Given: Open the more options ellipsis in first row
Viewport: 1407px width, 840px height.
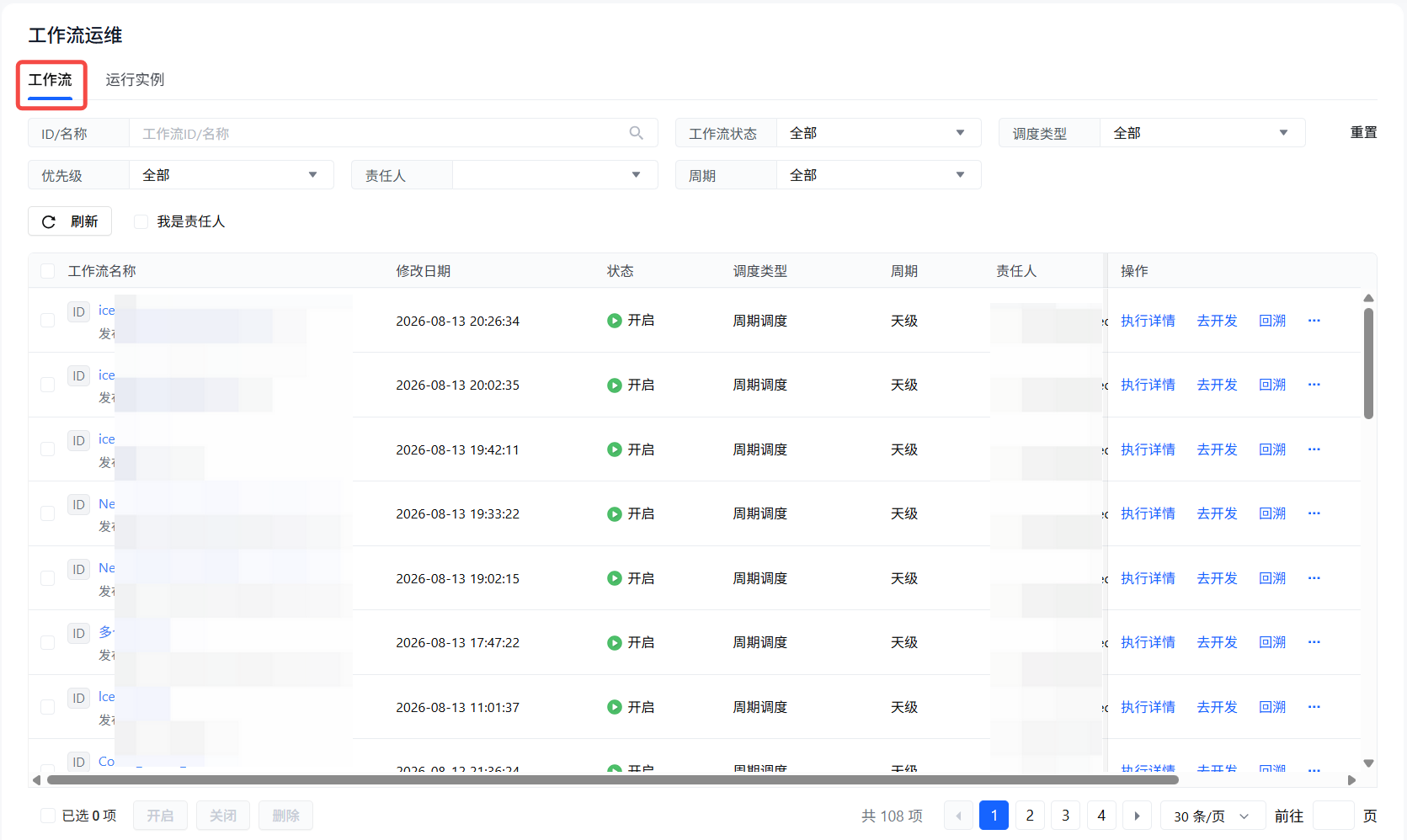Looking at the screenshot, I should pyautogui.click(x=1314, y=321).
